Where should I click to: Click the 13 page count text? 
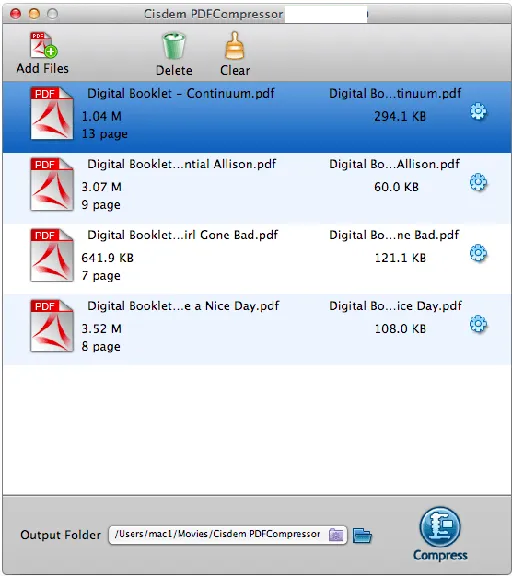105,134
